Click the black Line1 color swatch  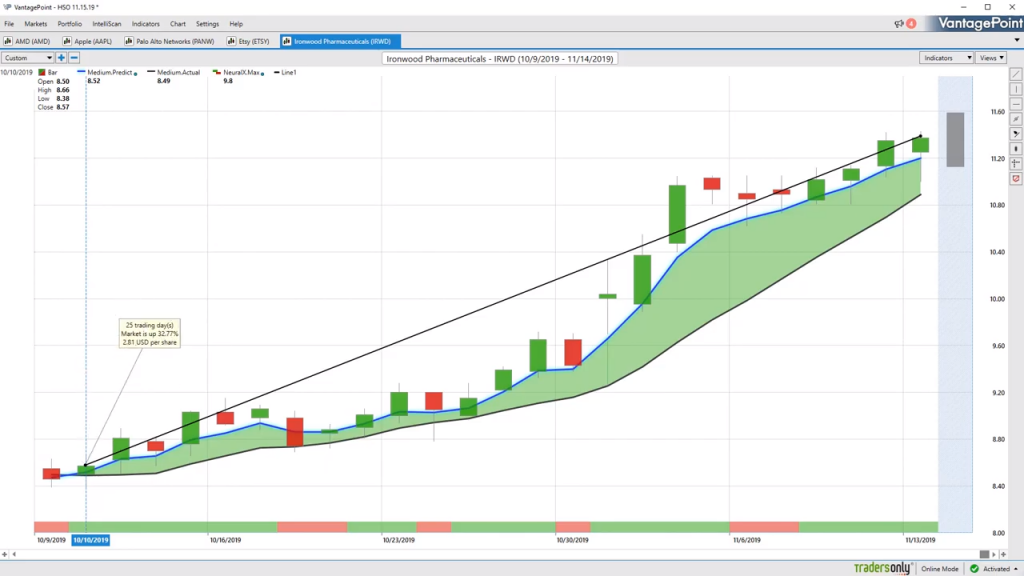tap(276, 72)
